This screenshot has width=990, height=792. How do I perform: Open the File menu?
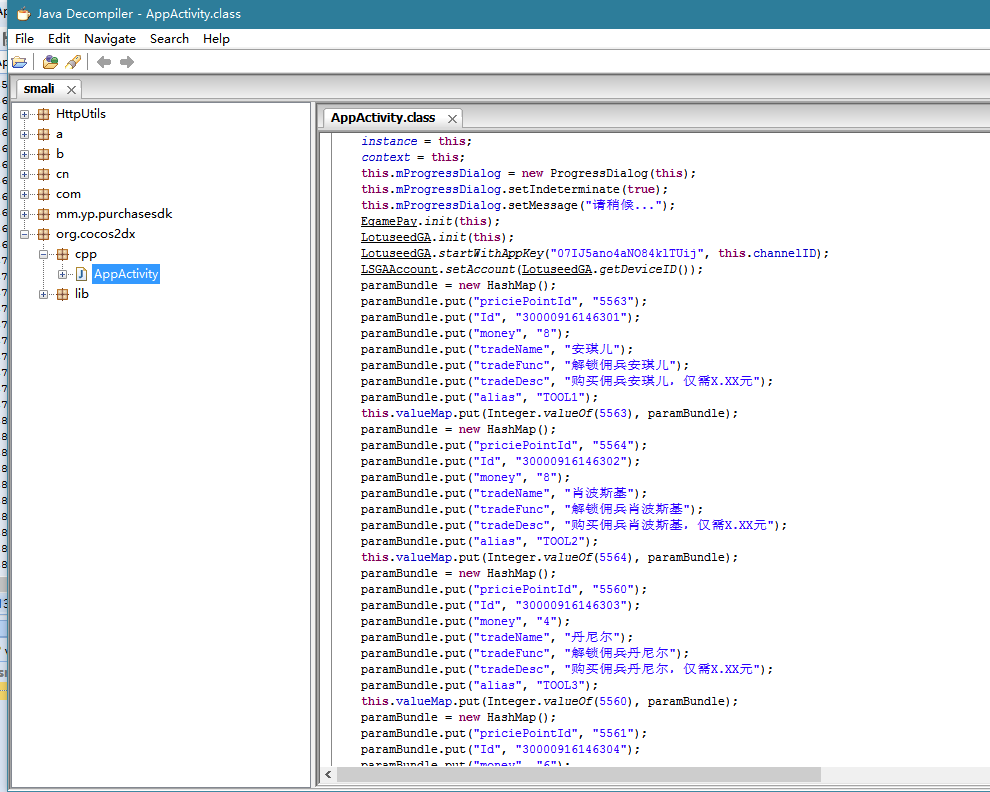coord(24,39)
